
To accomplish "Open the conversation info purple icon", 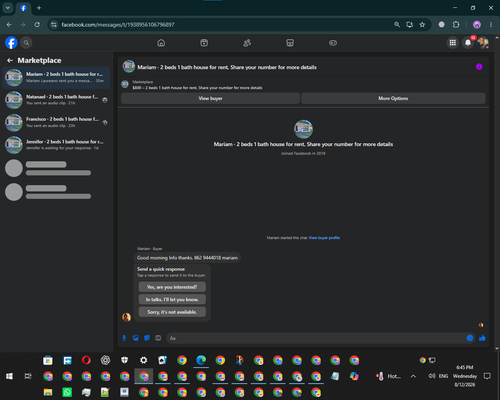I will coord(479,67).
